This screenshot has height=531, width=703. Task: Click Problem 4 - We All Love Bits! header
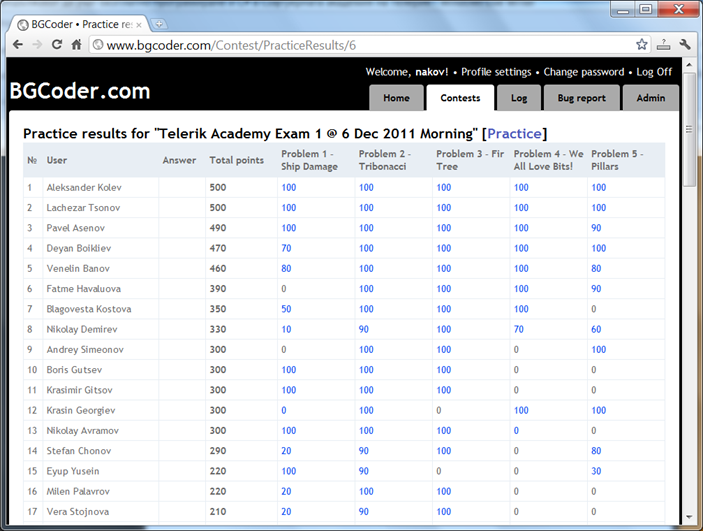tap(548, 160)
